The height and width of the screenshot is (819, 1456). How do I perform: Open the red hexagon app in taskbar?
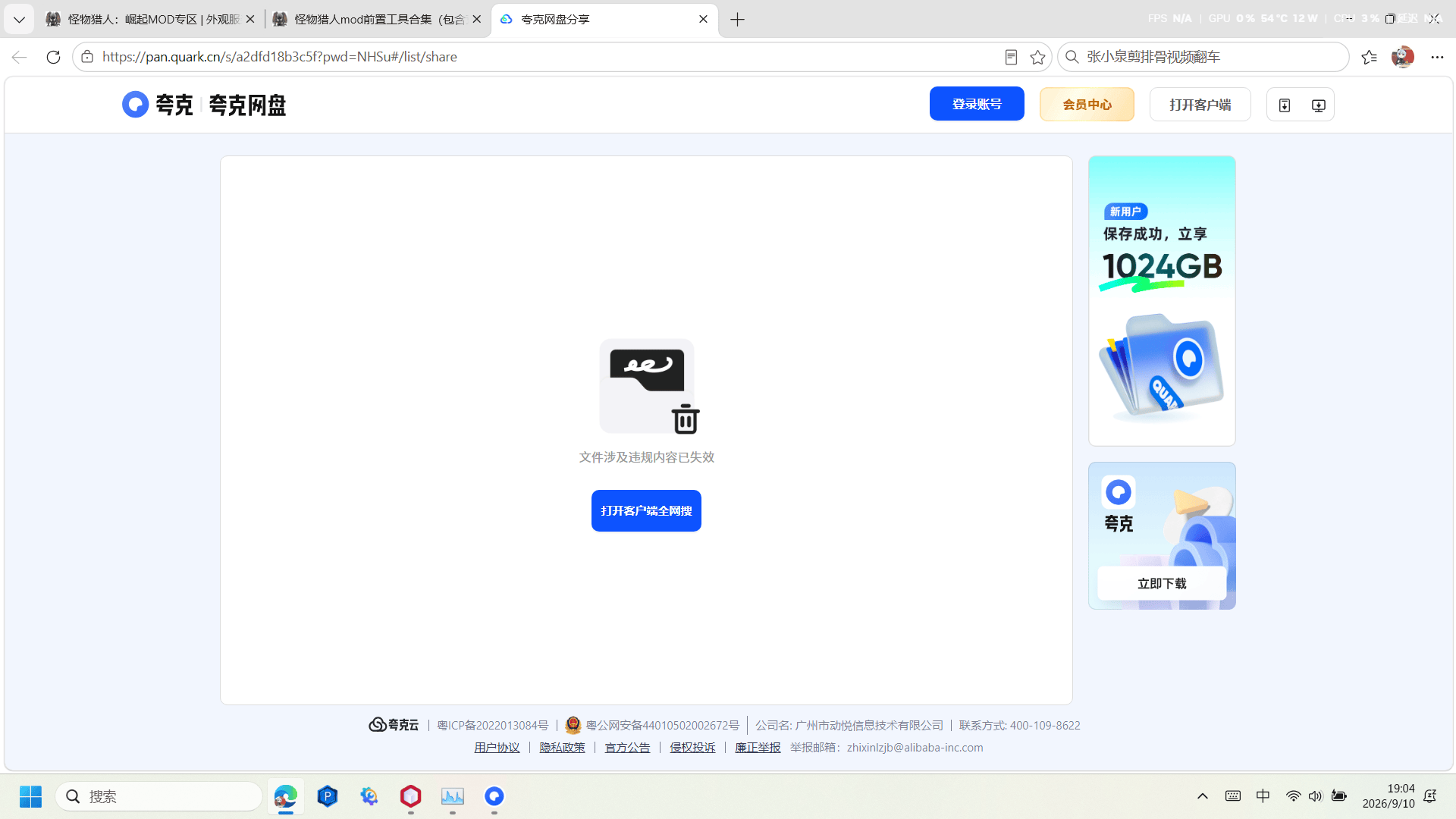pos(411,796)
